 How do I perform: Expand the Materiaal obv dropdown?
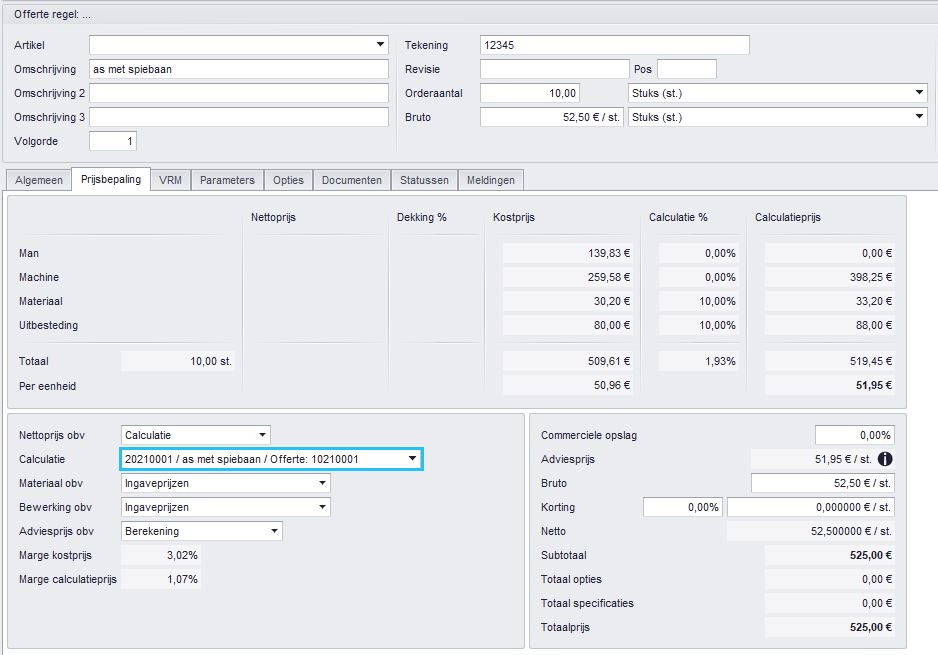(322, 483)
